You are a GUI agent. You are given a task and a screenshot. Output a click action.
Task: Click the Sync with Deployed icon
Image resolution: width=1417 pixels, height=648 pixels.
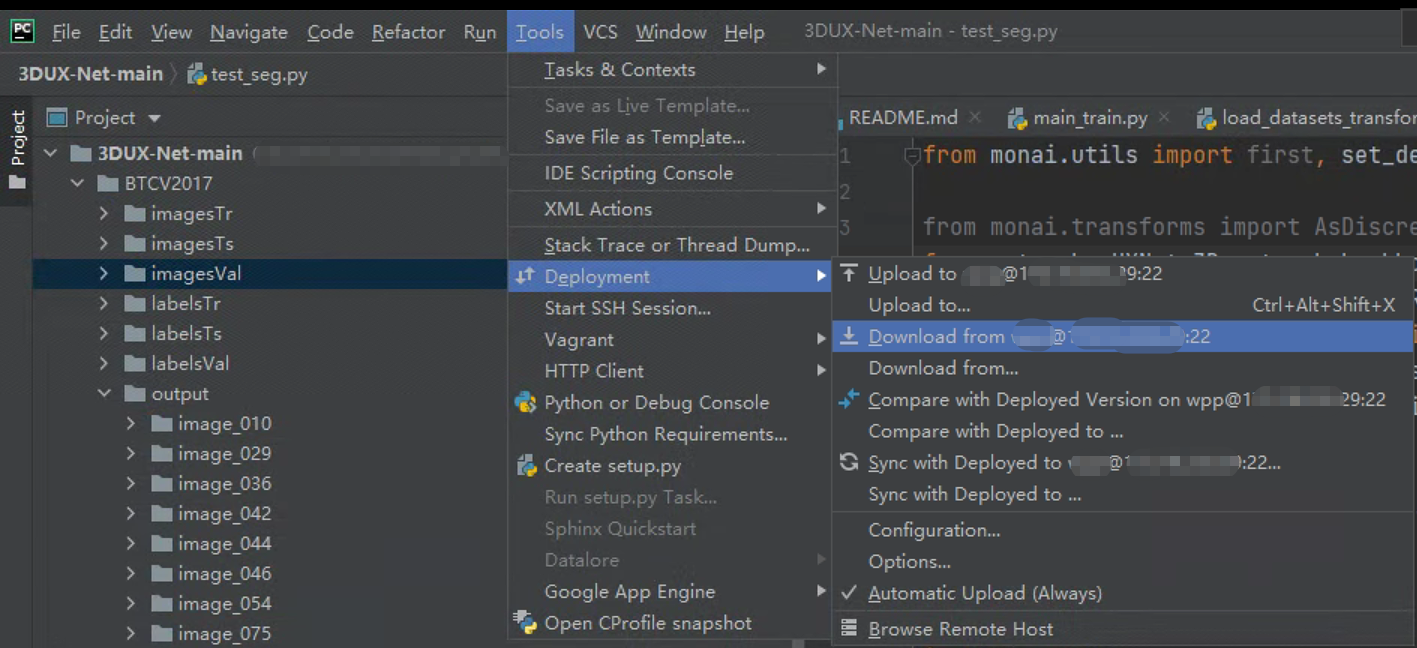(849, 462)
